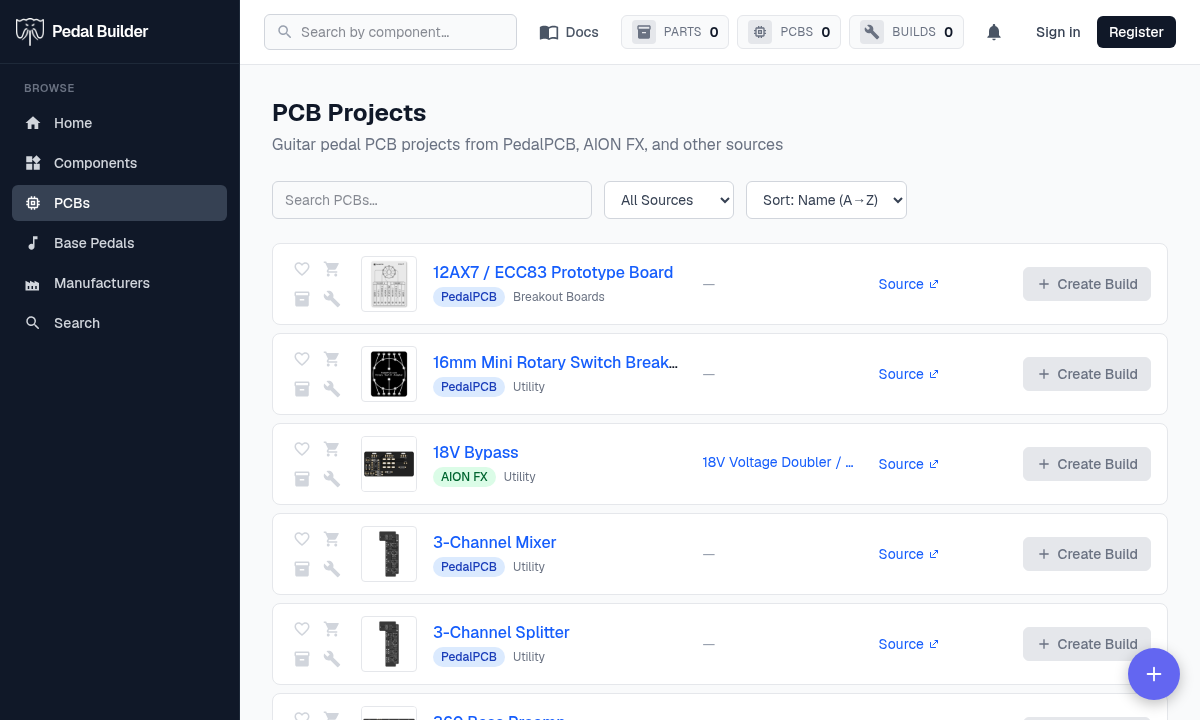The height and width of the screenshot is (720, 1200).
Task: Go to Home in the sidebar
Action: [x=119, y=123]
